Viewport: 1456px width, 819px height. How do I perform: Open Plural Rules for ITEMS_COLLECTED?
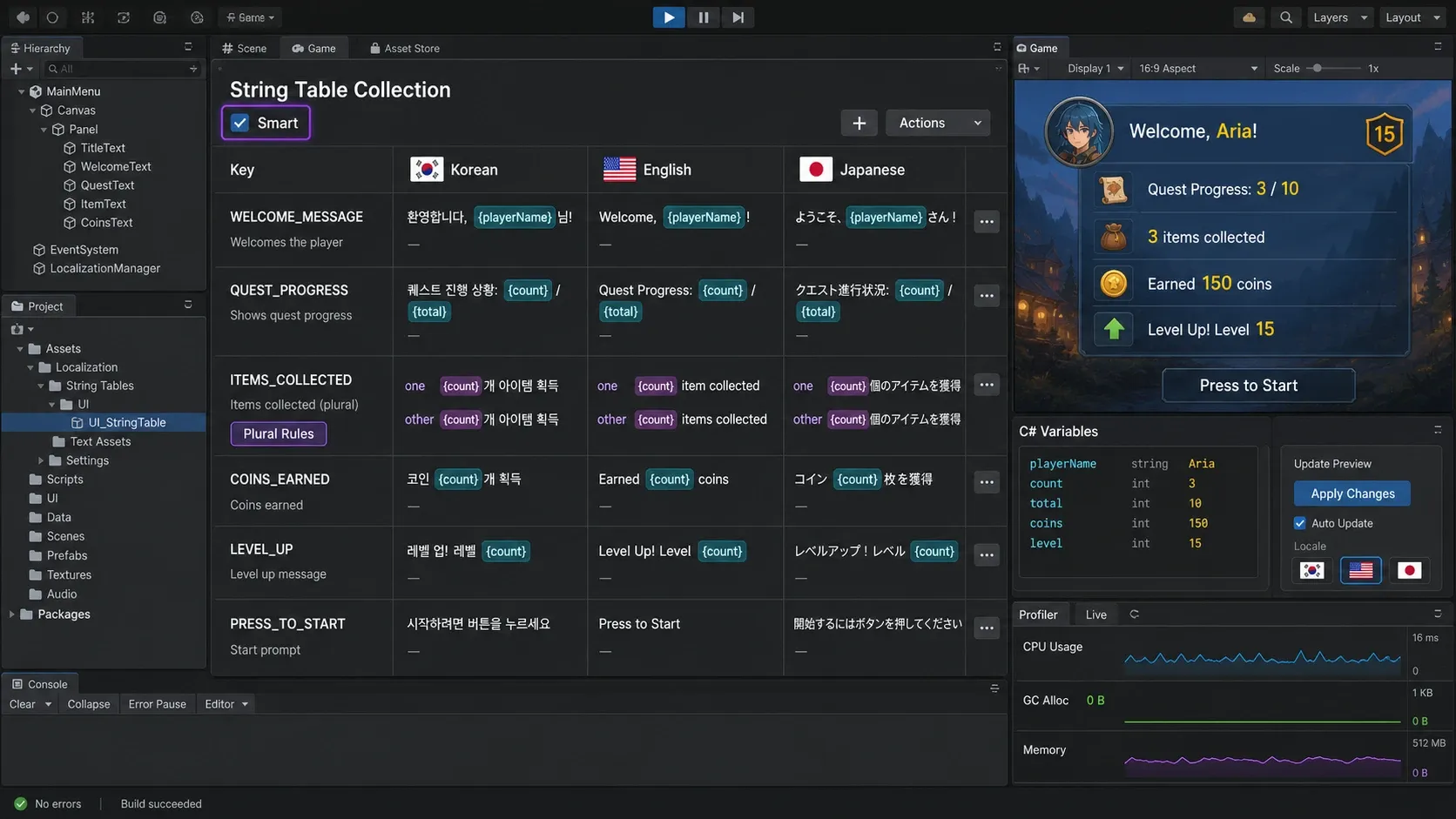[x=279, y=433]
